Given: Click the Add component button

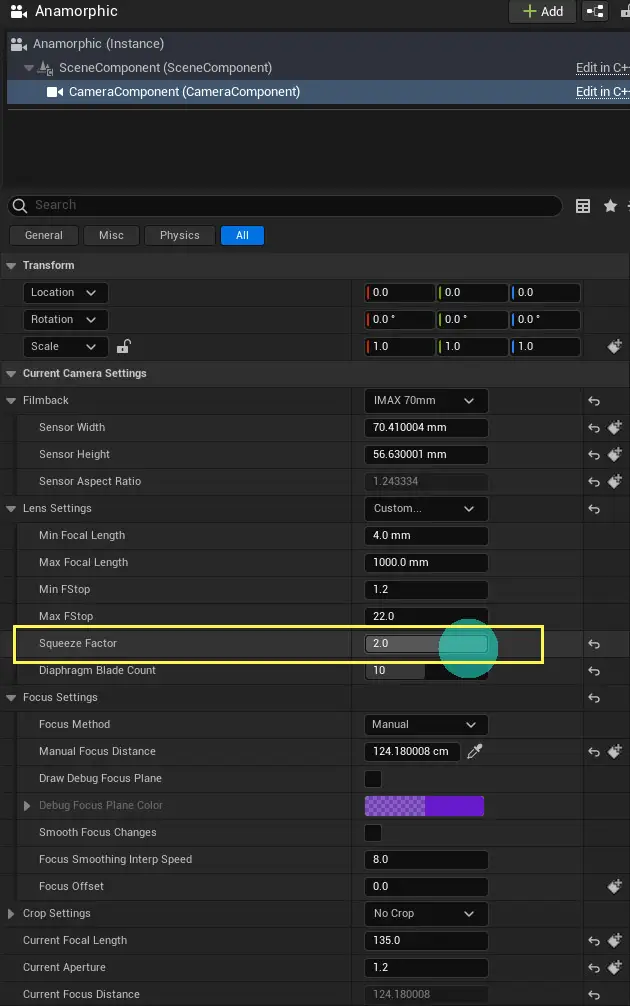Looking at the screenshot, I should [x=543, y=11].
